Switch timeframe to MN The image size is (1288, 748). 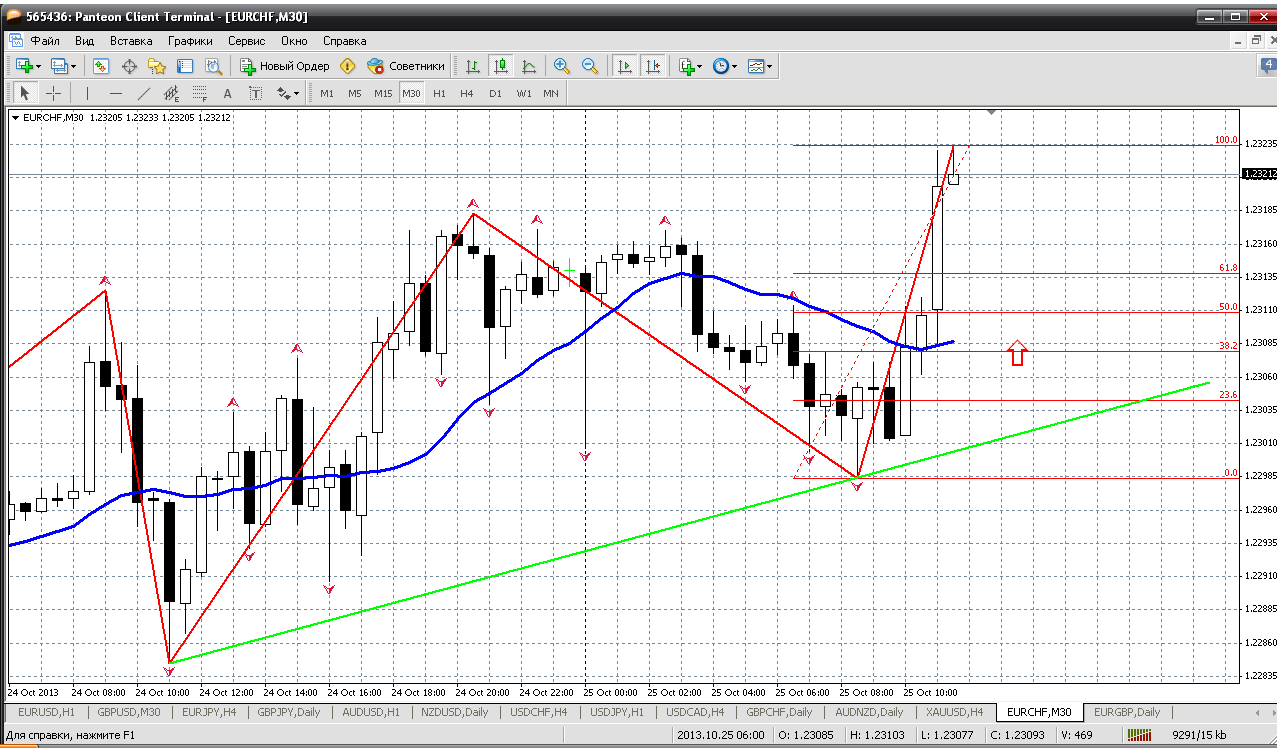point(551,93)
